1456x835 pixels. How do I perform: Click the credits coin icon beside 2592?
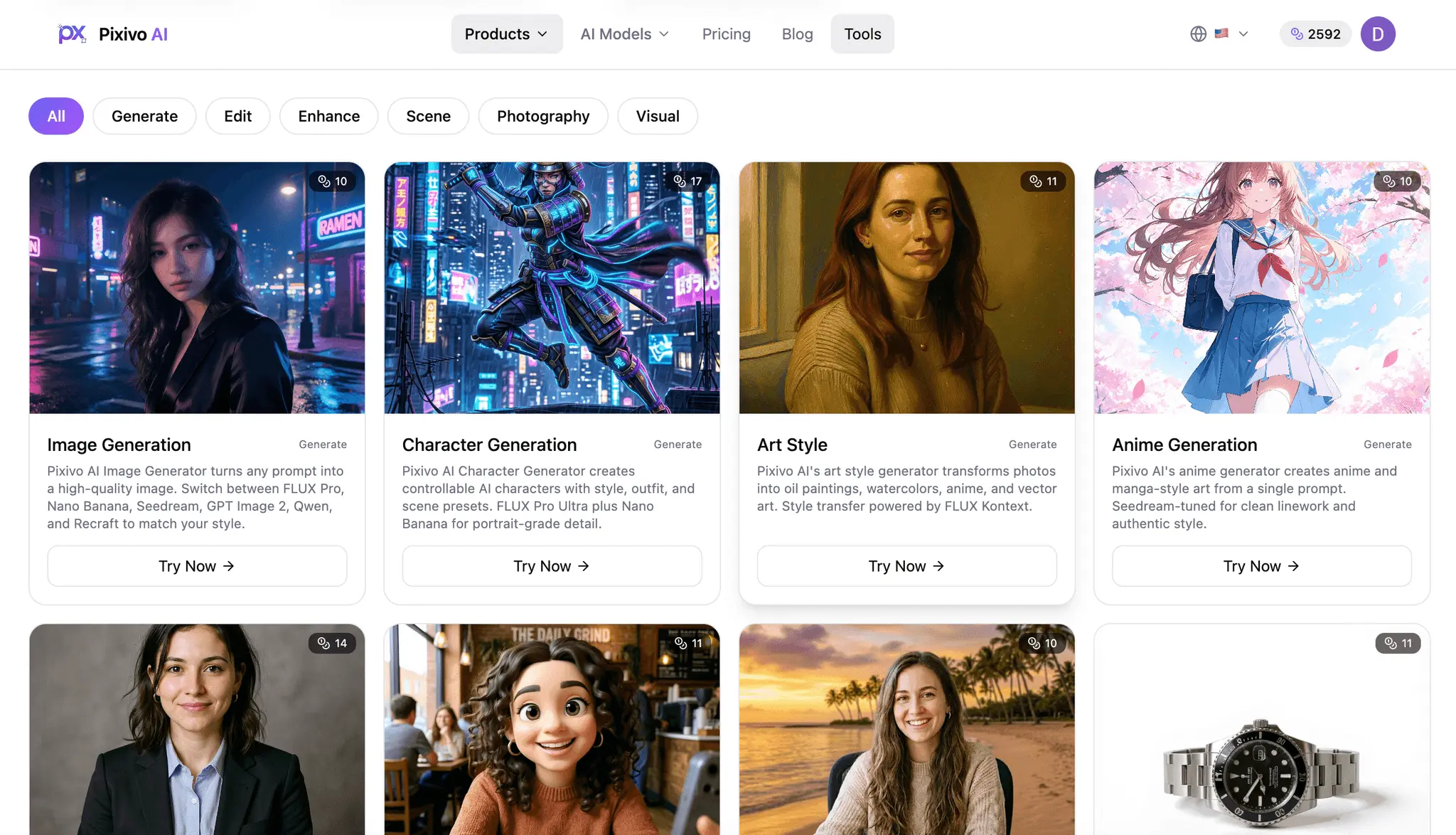(x=1297, y=34)
